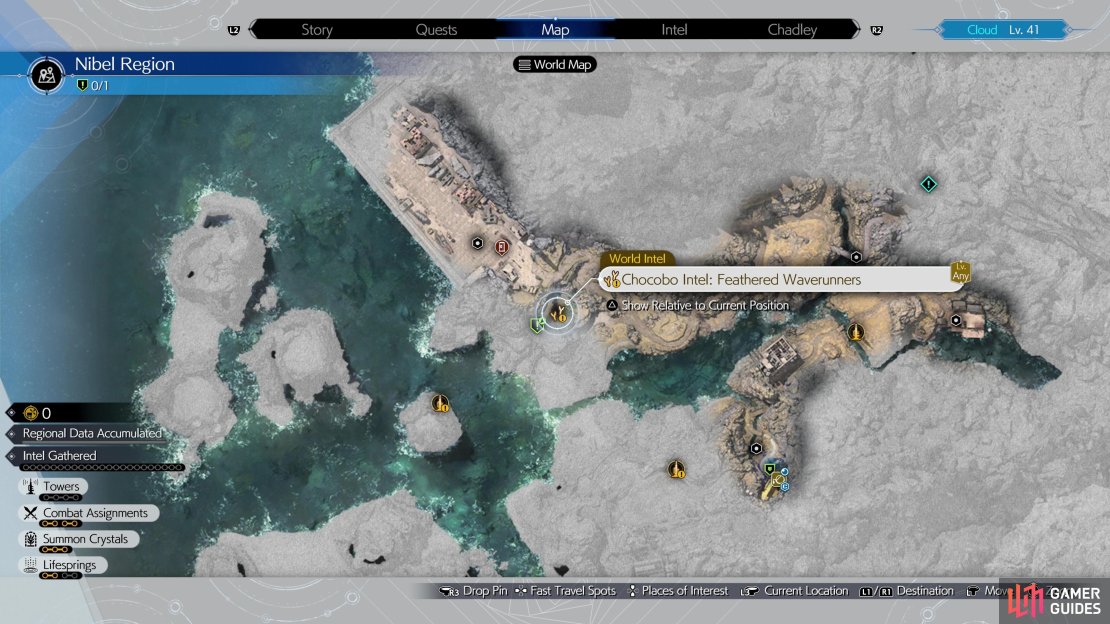Click the R2 shoulder button icon

(x=876, y=30)
